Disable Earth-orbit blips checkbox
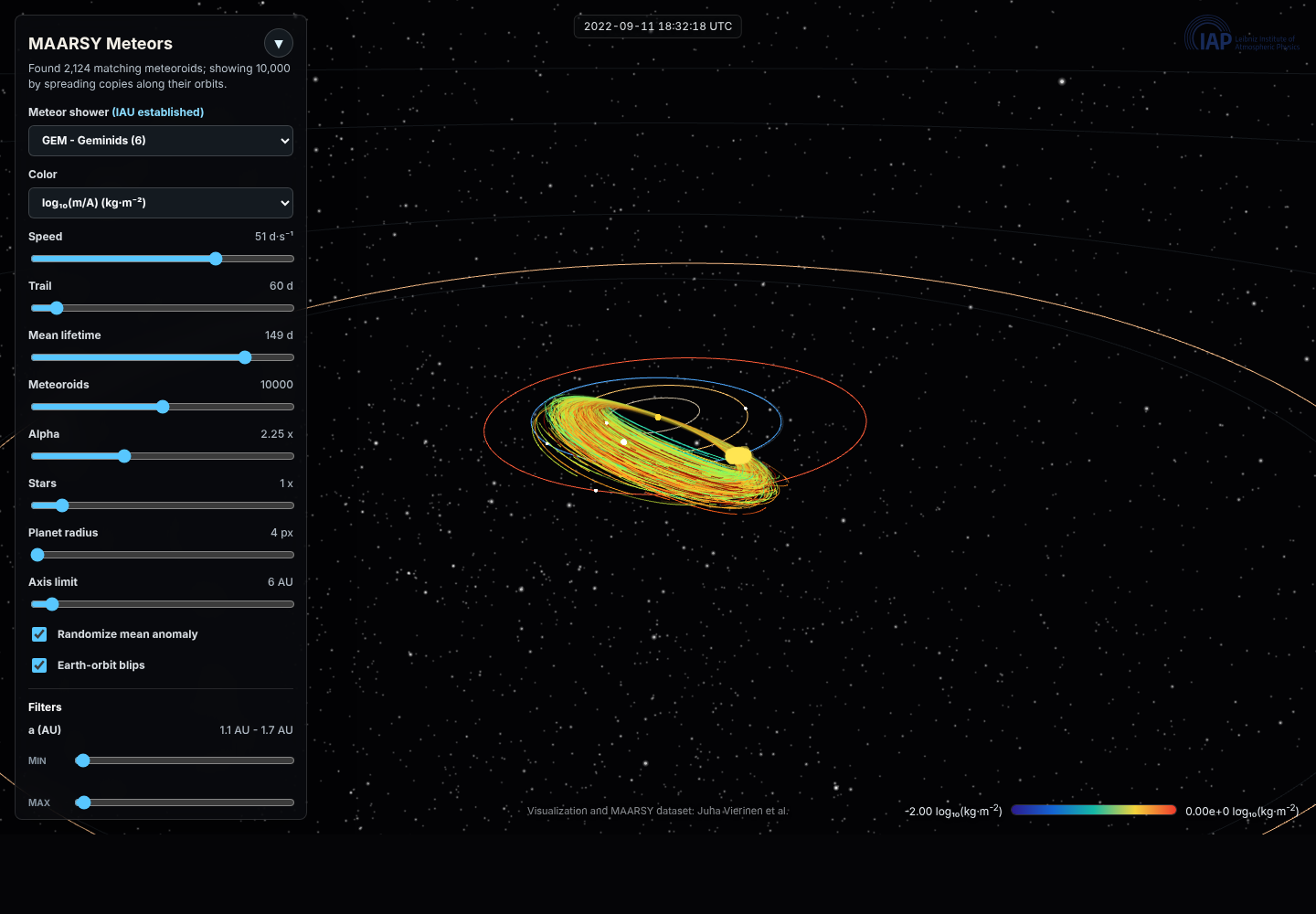This screenshot has width=1316, height=914. click(x=39, y=665)
